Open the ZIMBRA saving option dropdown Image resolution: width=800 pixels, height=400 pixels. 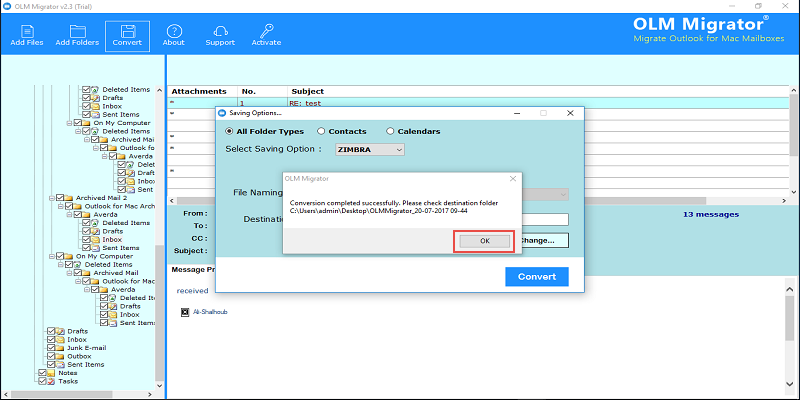pos(370,149)
